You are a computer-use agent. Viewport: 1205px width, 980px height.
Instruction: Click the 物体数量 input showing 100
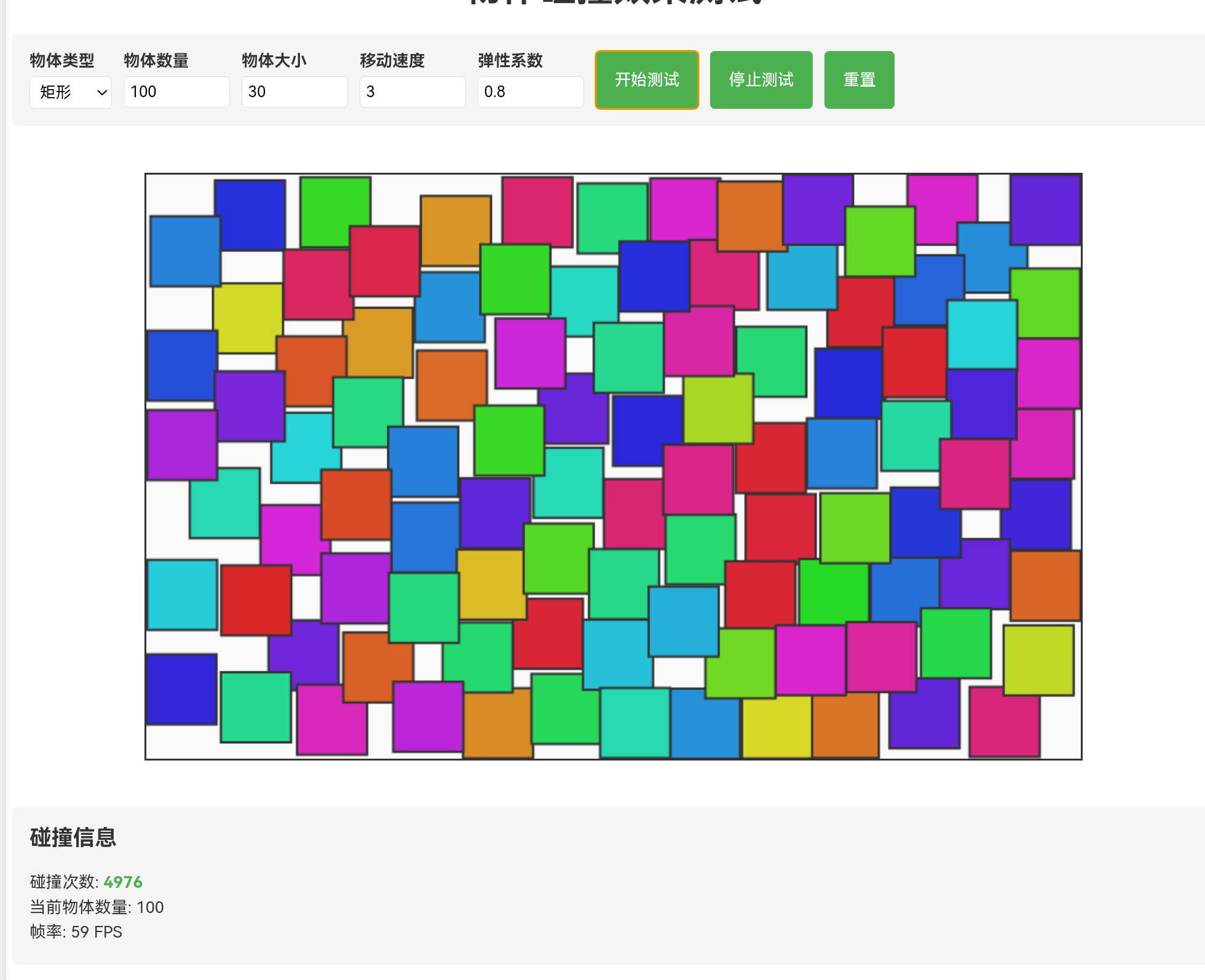[176, 92]
